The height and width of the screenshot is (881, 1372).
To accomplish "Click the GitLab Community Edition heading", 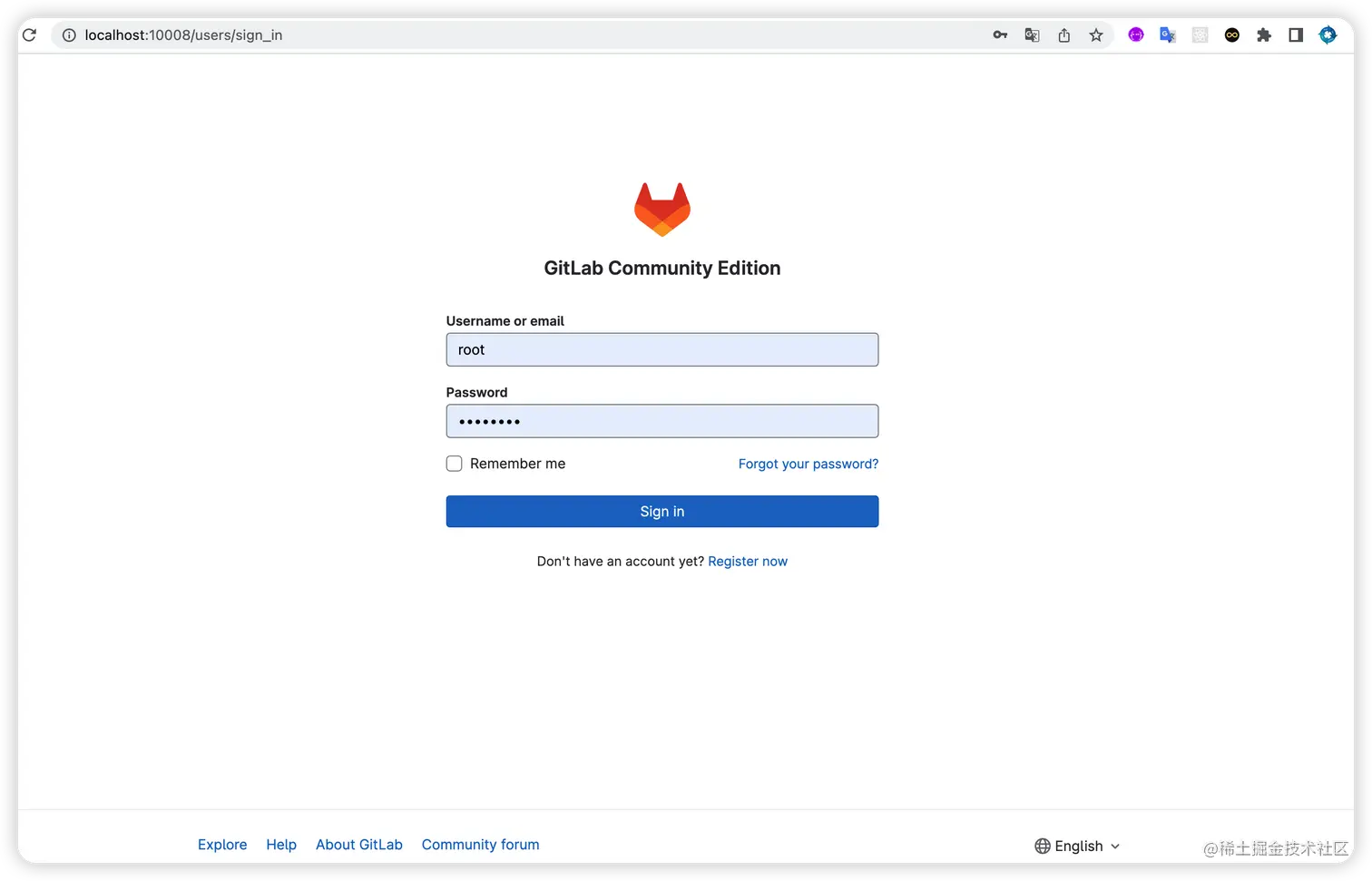I will point(662,269).
